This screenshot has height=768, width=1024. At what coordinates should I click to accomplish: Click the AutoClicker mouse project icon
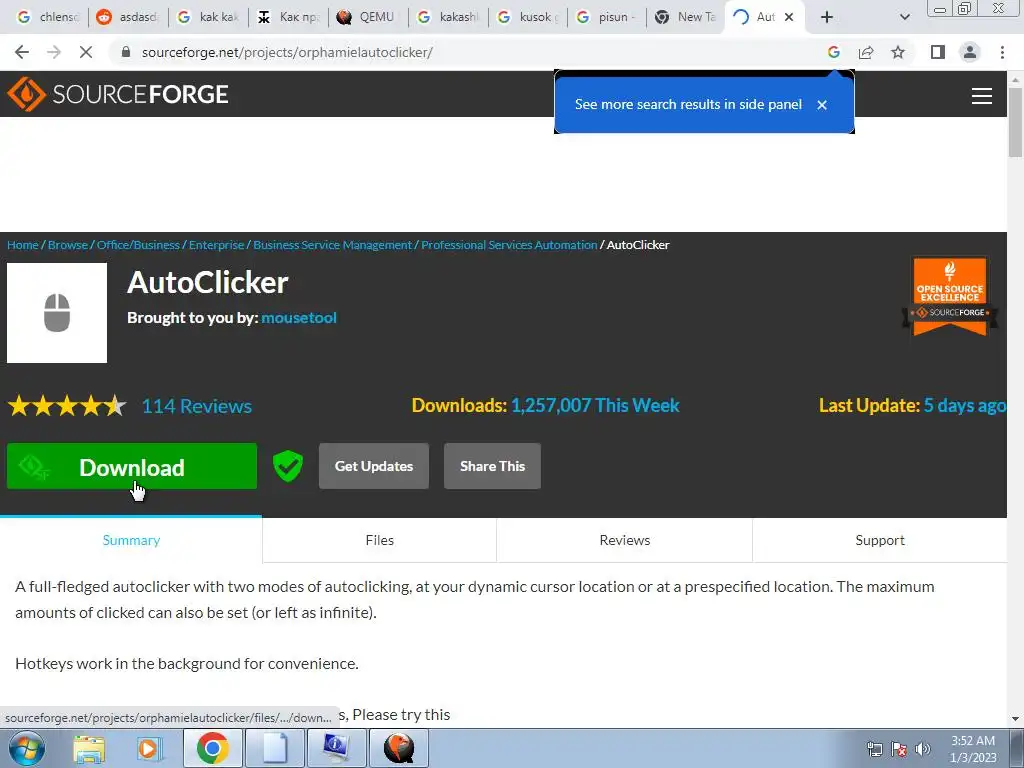(x=57, y=313)
